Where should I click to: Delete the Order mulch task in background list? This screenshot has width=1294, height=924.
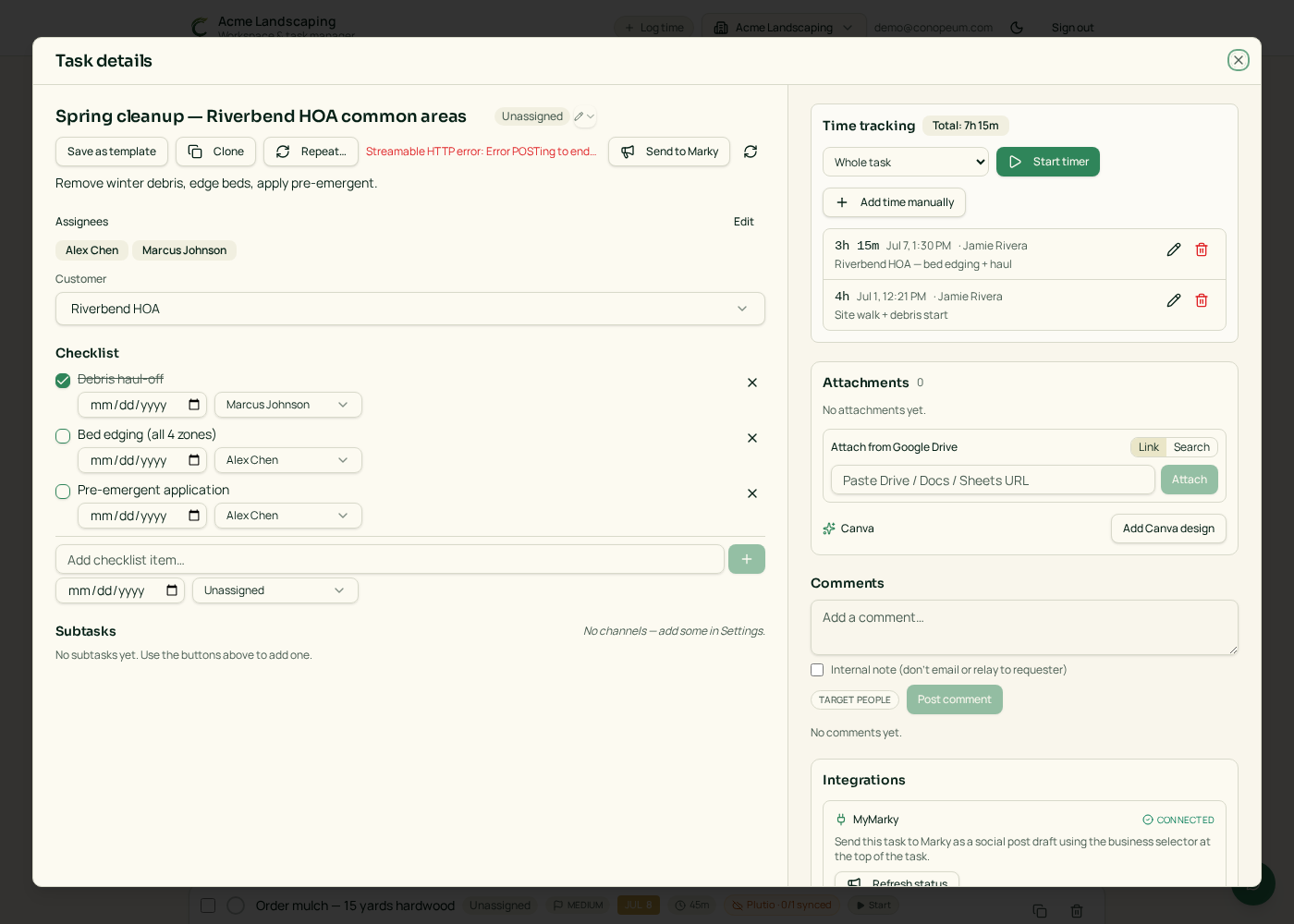(1077, 911)
